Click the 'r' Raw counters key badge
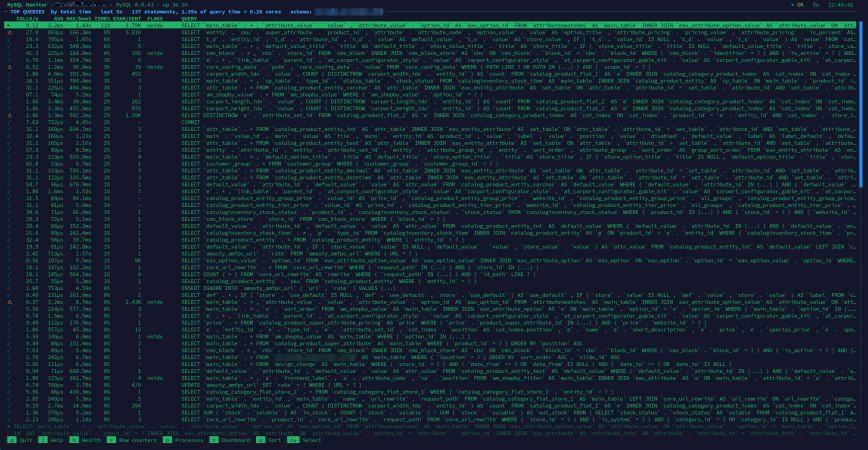Image resolution: width=868 pixels, height=450 pixels. click(x=111, y=440)
